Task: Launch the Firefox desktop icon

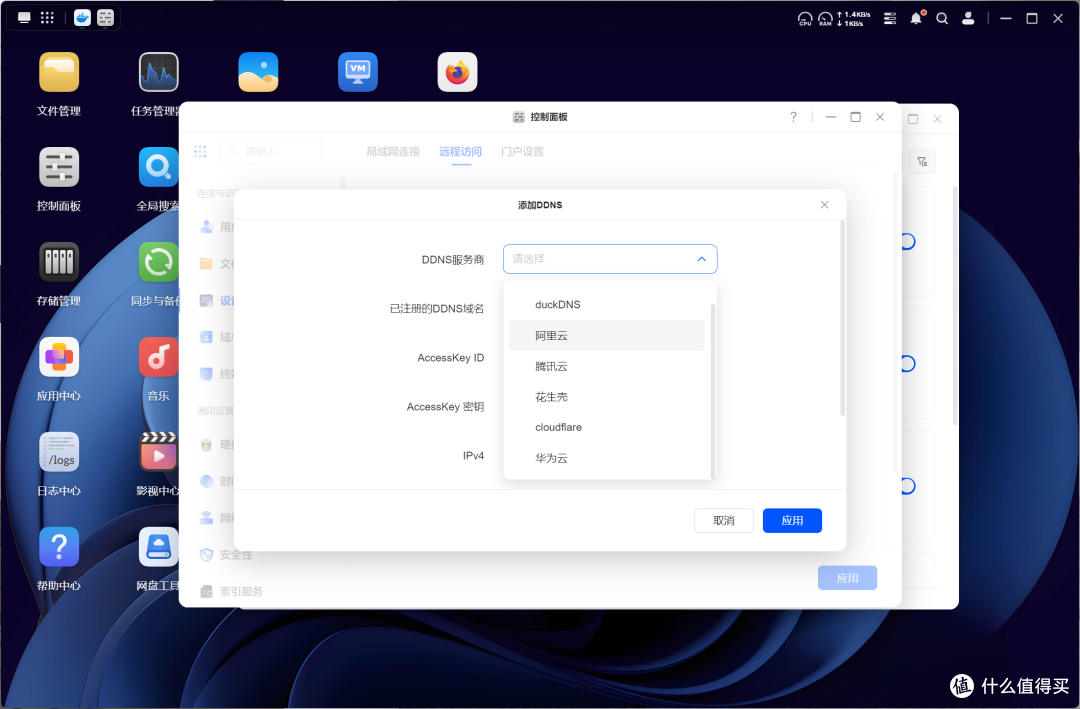Action: (457, 72)
